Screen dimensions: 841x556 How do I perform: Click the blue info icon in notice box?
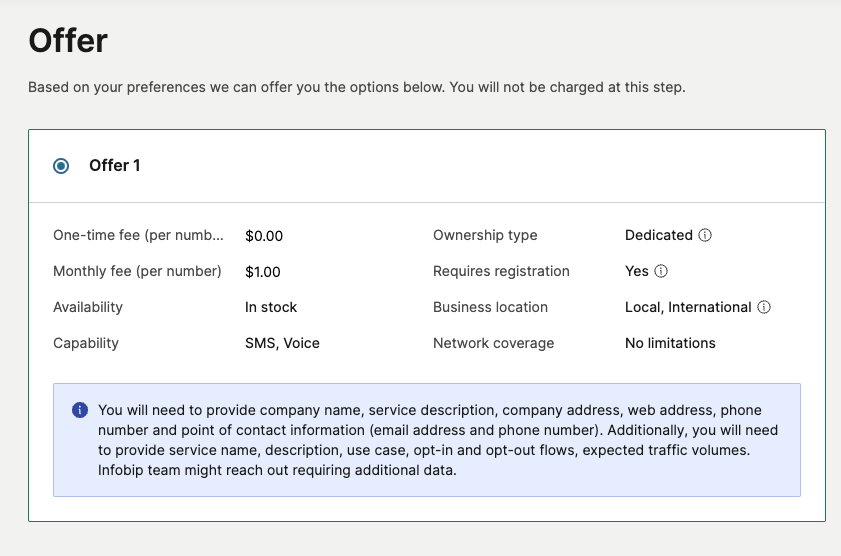click(x=80, y=411)
